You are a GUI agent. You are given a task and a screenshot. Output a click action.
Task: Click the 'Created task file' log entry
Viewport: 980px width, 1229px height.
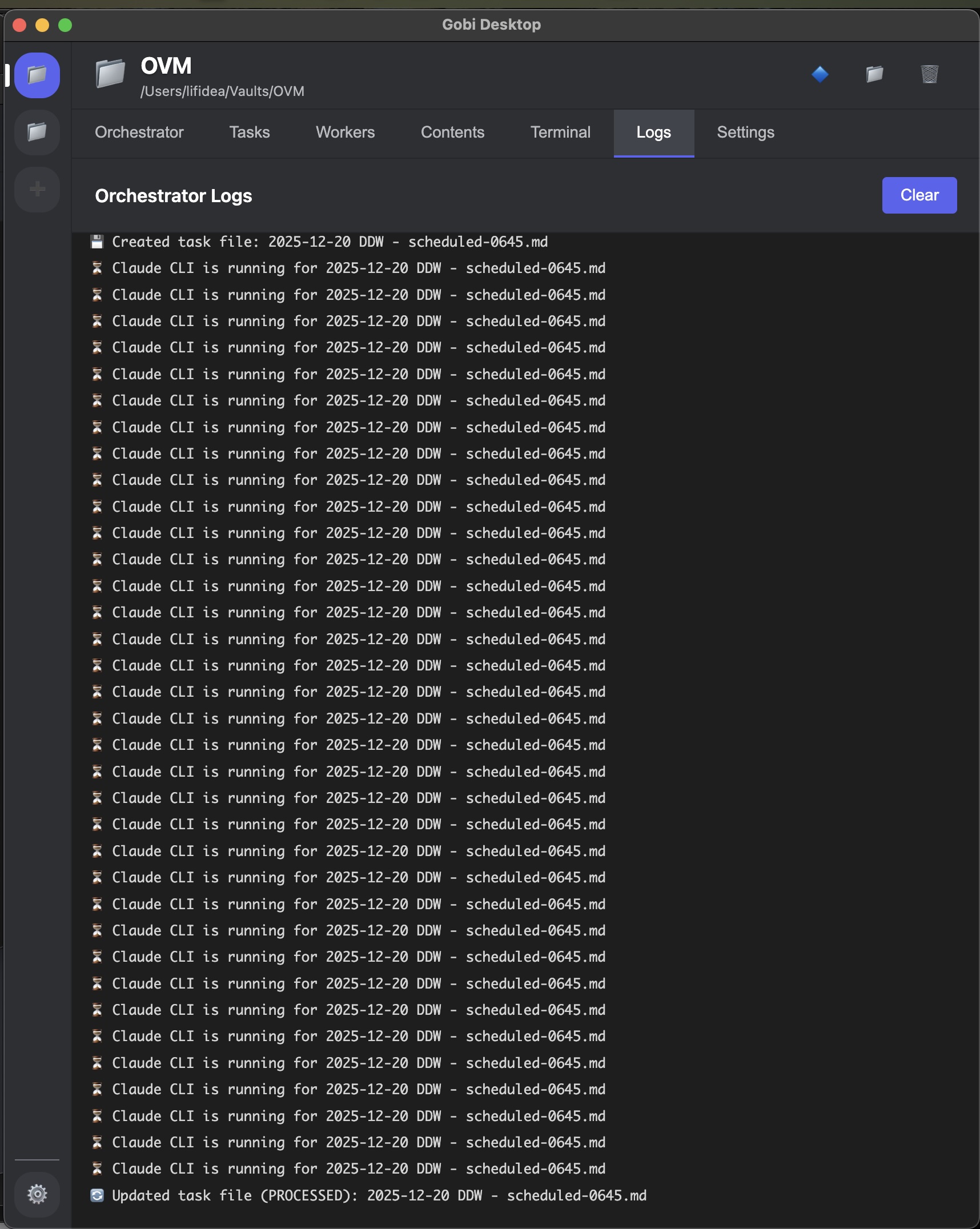pyautogui.click(x=330, y=242)
